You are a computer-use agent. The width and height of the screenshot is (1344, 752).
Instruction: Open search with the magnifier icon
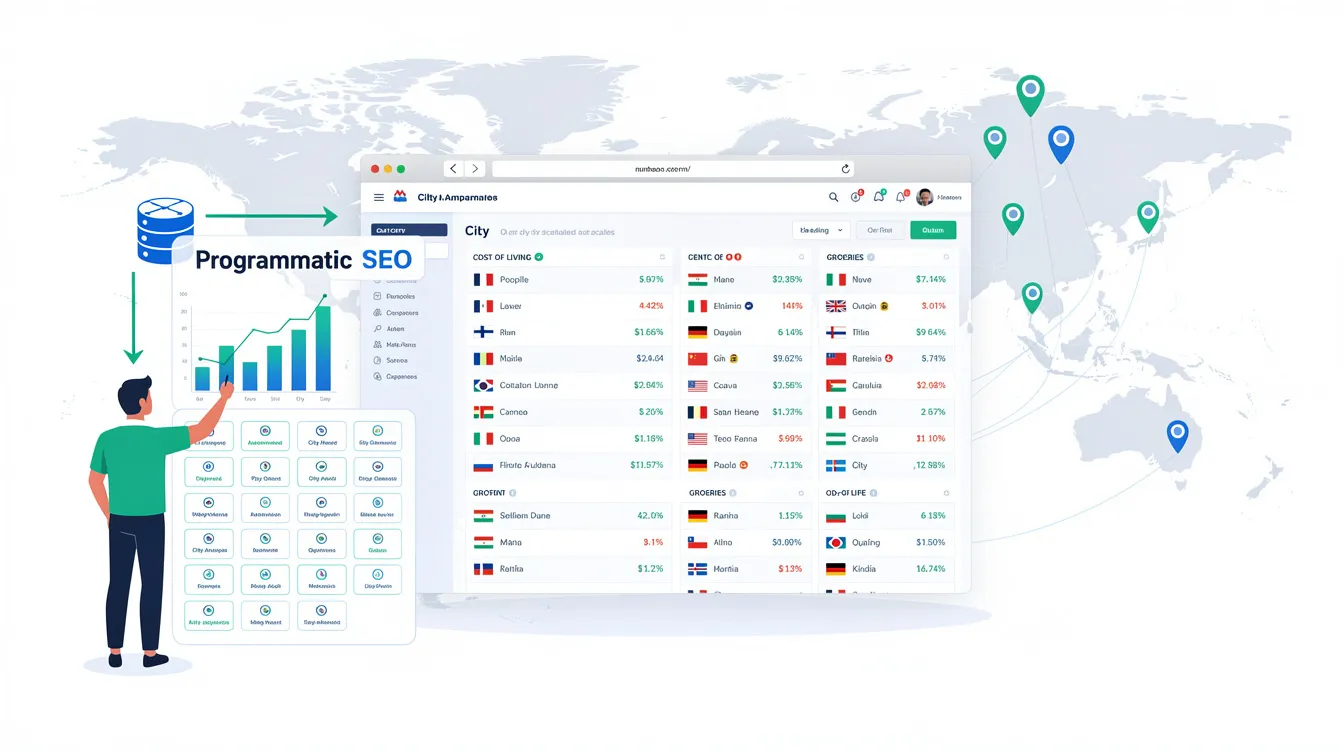click(834, 198)
